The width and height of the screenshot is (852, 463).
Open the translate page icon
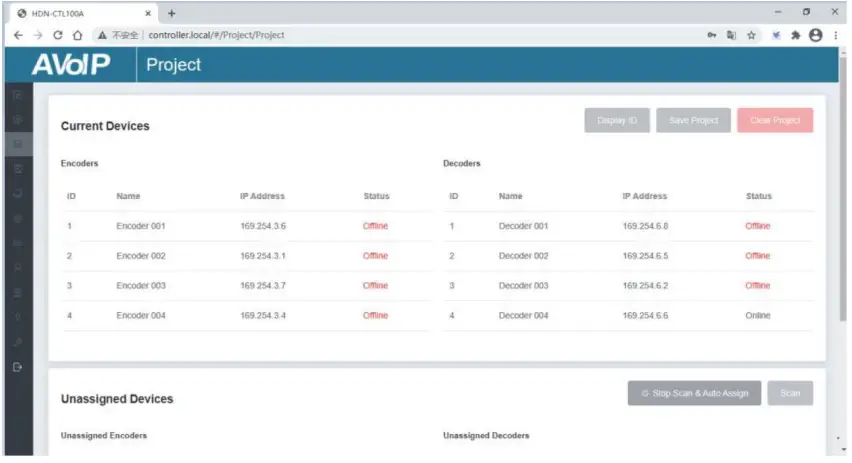click(x=731, y=35)
